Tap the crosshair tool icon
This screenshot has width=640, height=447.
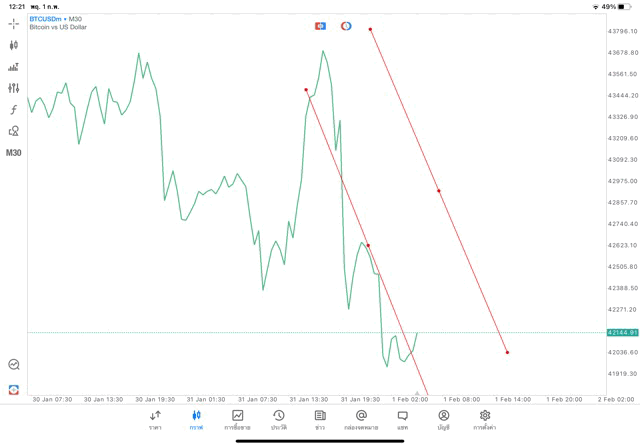(x=13, y=23)
